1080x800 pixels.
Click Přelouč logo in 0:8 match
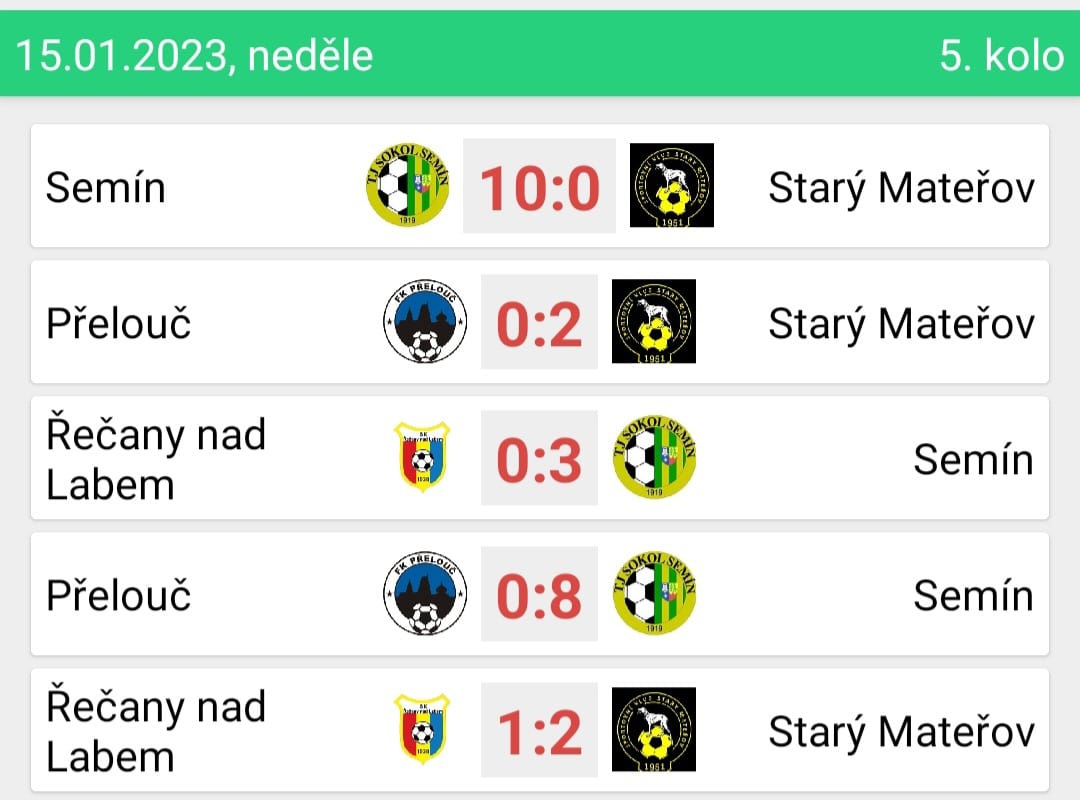[425, 593]
